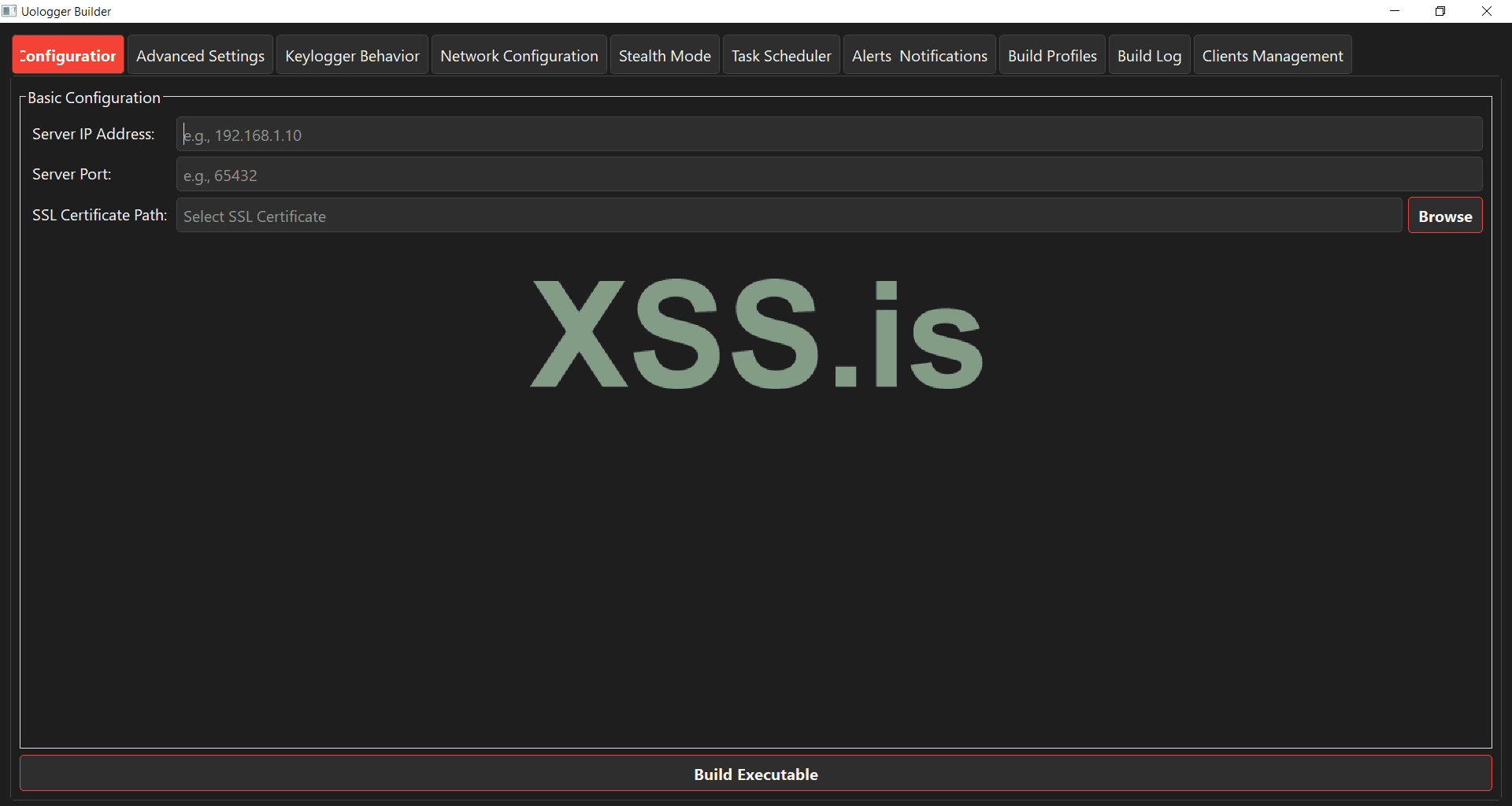Click the Build Executable button
Screen dimensions: 1512x806
[756, 774]
